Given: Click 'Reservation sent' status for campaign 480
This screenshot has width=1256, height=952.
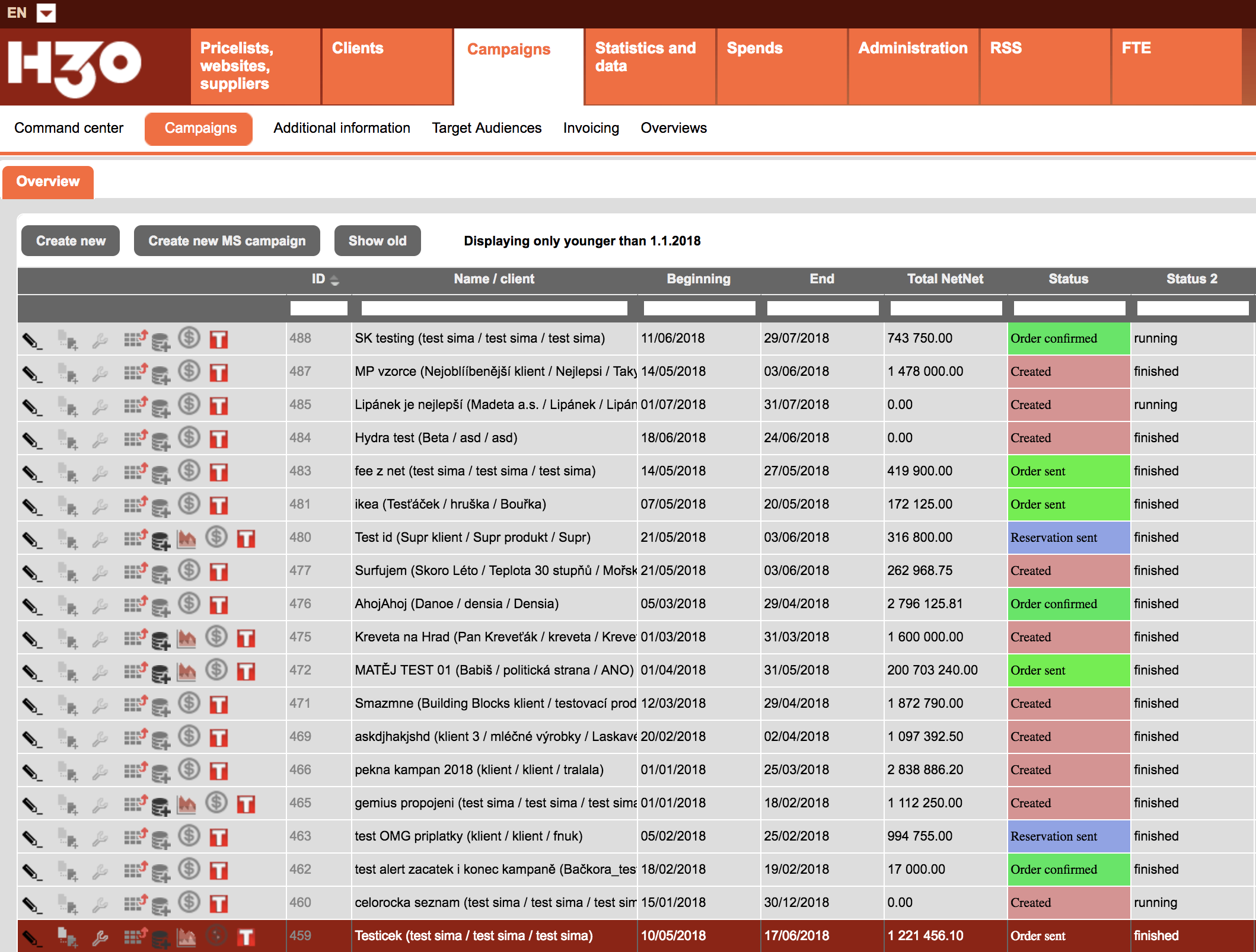Looking at the screenshot, I should point(1069,538).
